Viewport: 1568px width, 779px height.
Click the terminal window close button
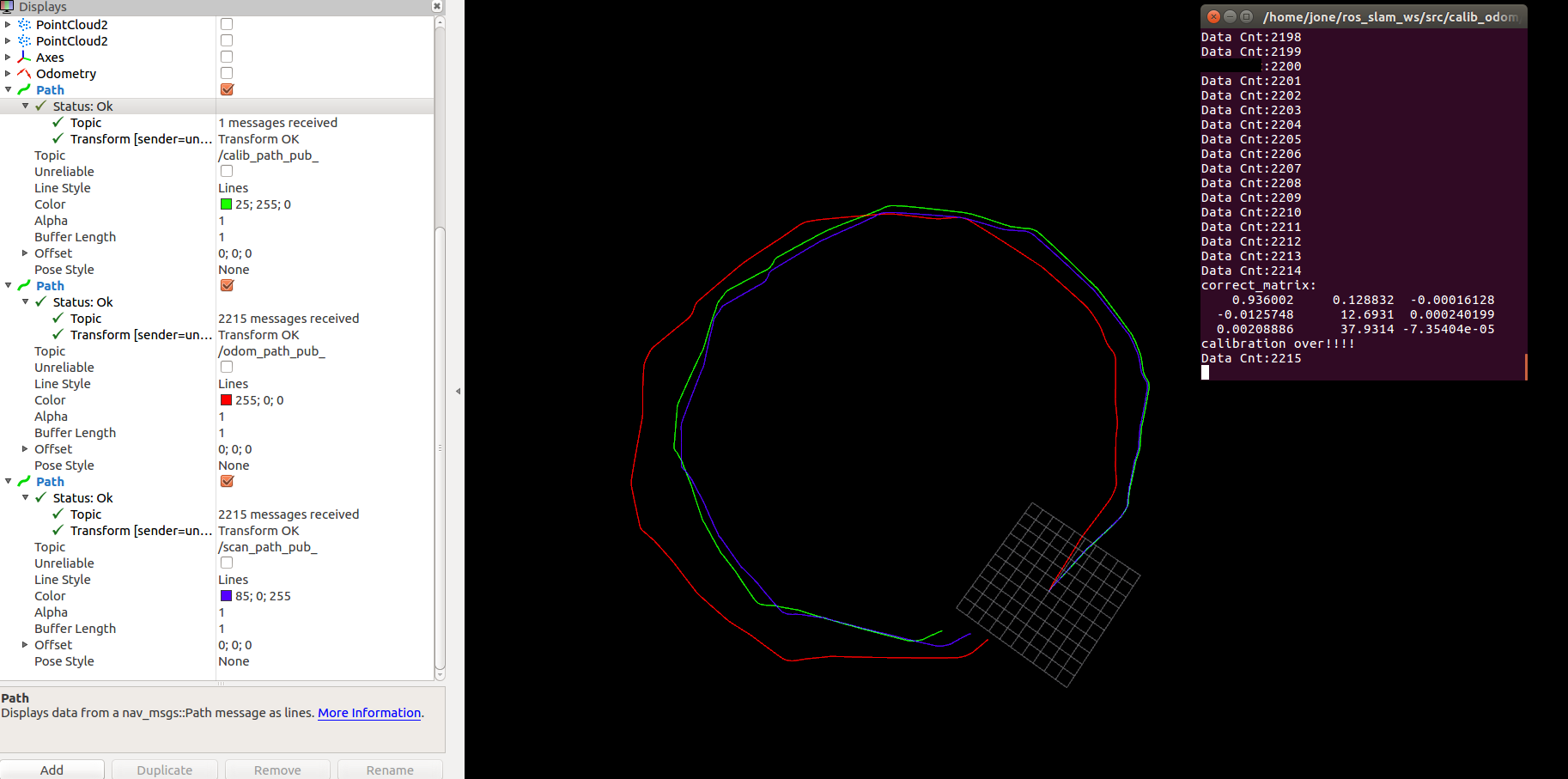tap(1213, 16)
